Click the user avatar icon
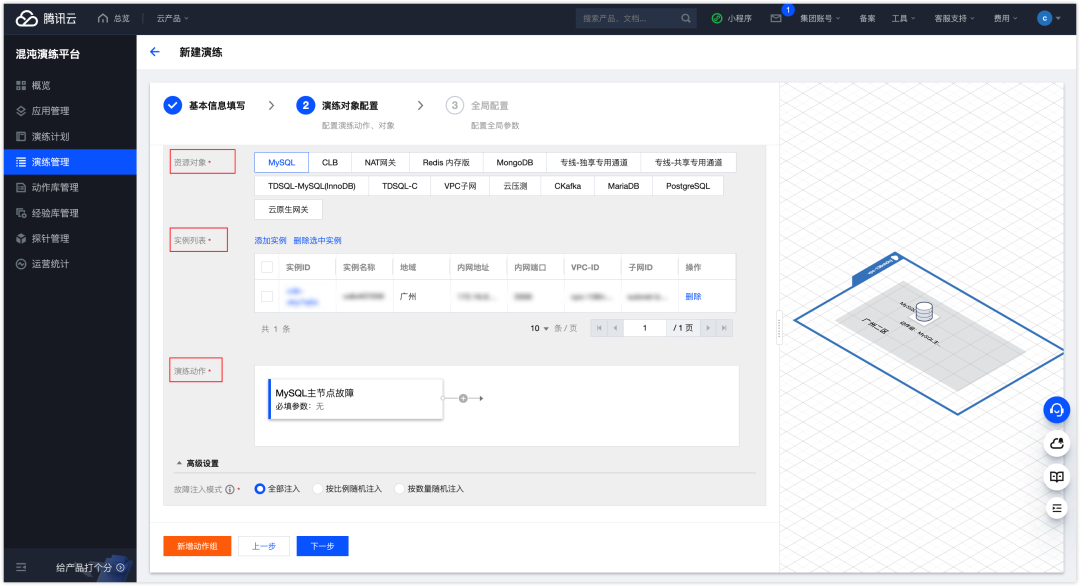 (1044, 19)
